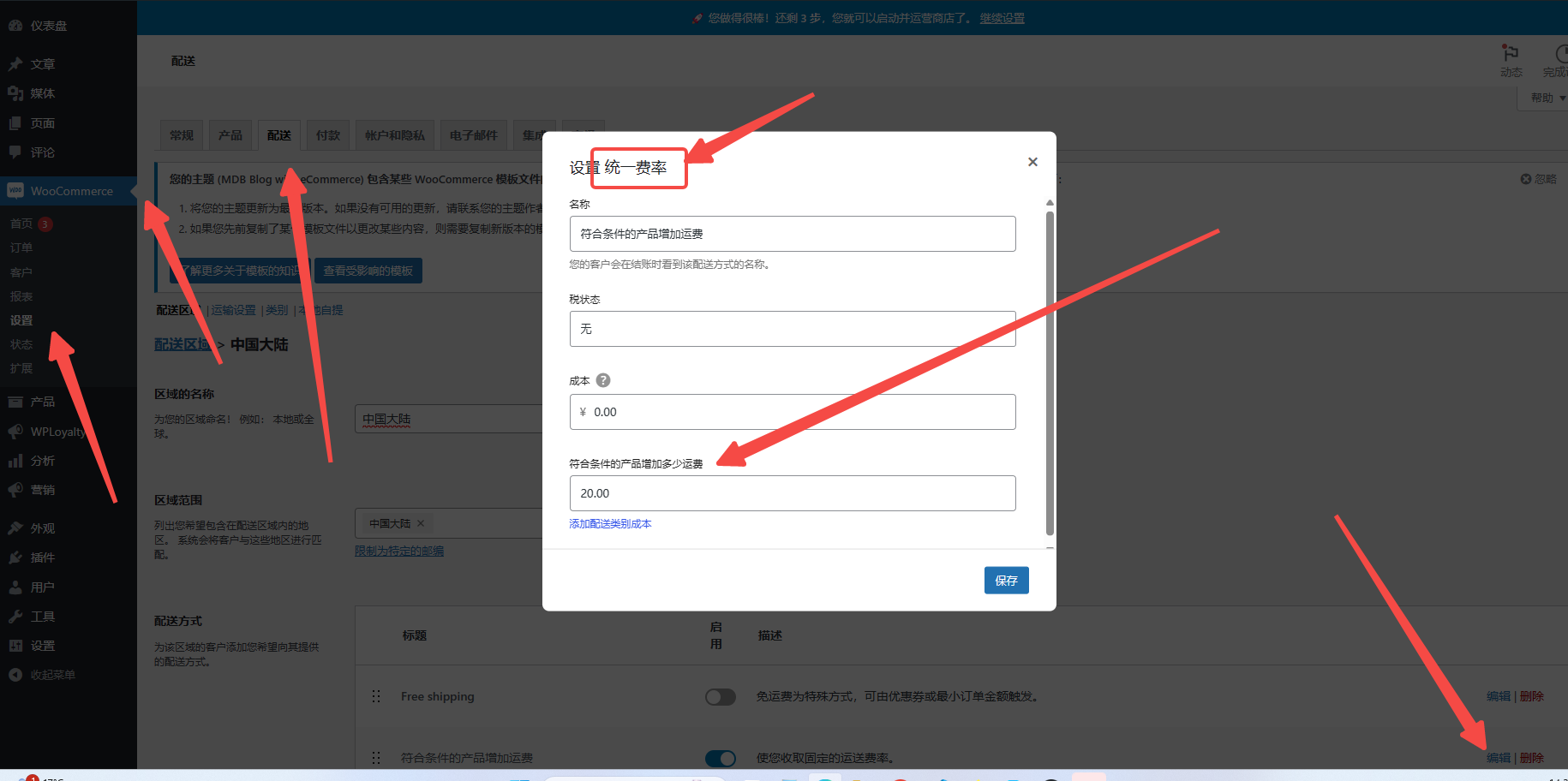Open the tax status dropdown

[792, 329]
